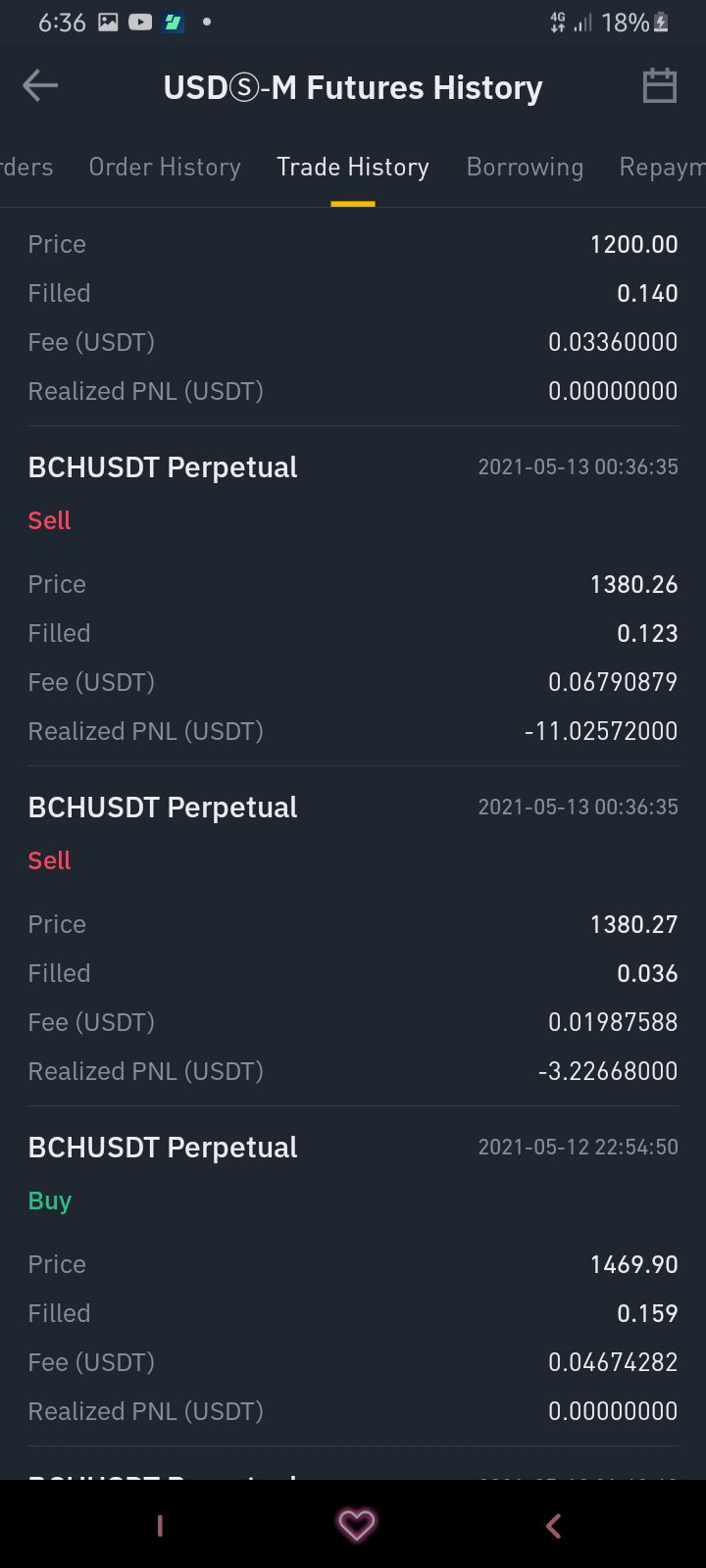Image resolution: width=706 pixels, height=1568 pixels.
Task: Tap the gallery image notification icon
Action: 108,22
